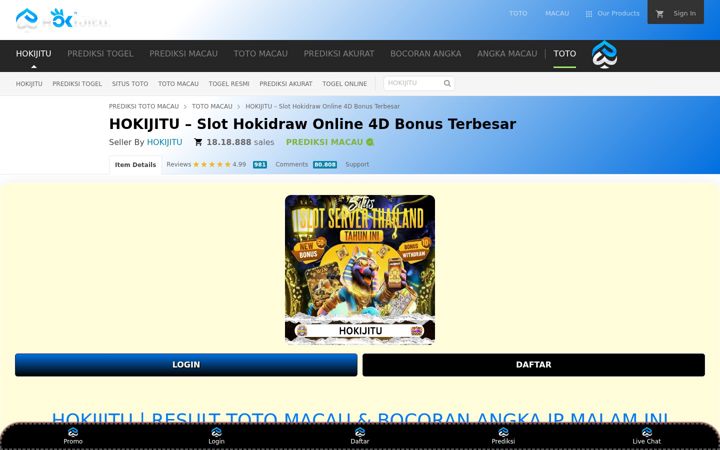Open PREDIKSI TOGEL in secondary nav
Image resolution: width=720 pixels, height=450 pixels.
(x=77, y=84)
